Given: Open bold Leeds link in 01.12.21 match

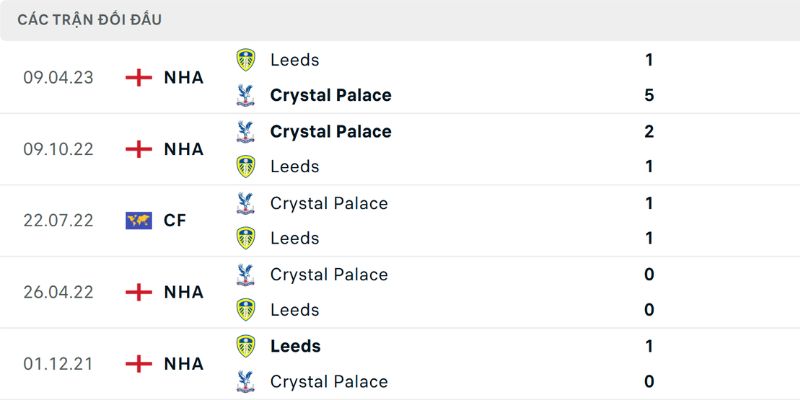Looking at the screenshot, I should pyautogui.click(x=295, y=346).
